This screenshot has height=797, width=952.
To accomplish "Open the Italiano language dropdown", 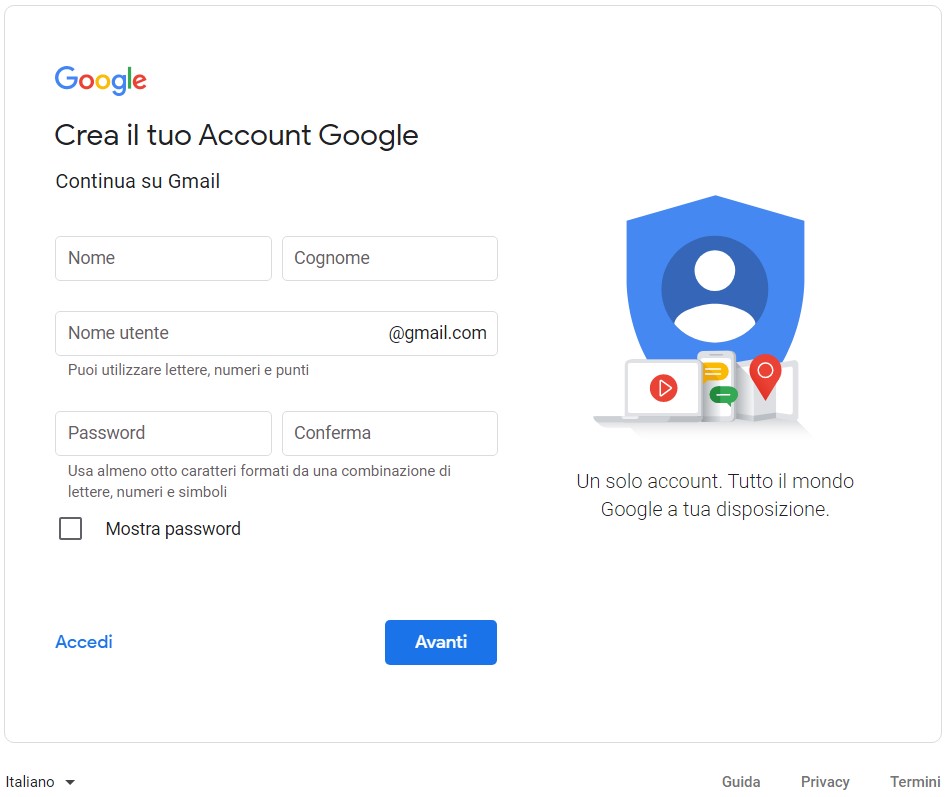I will [x=40, y=781].
